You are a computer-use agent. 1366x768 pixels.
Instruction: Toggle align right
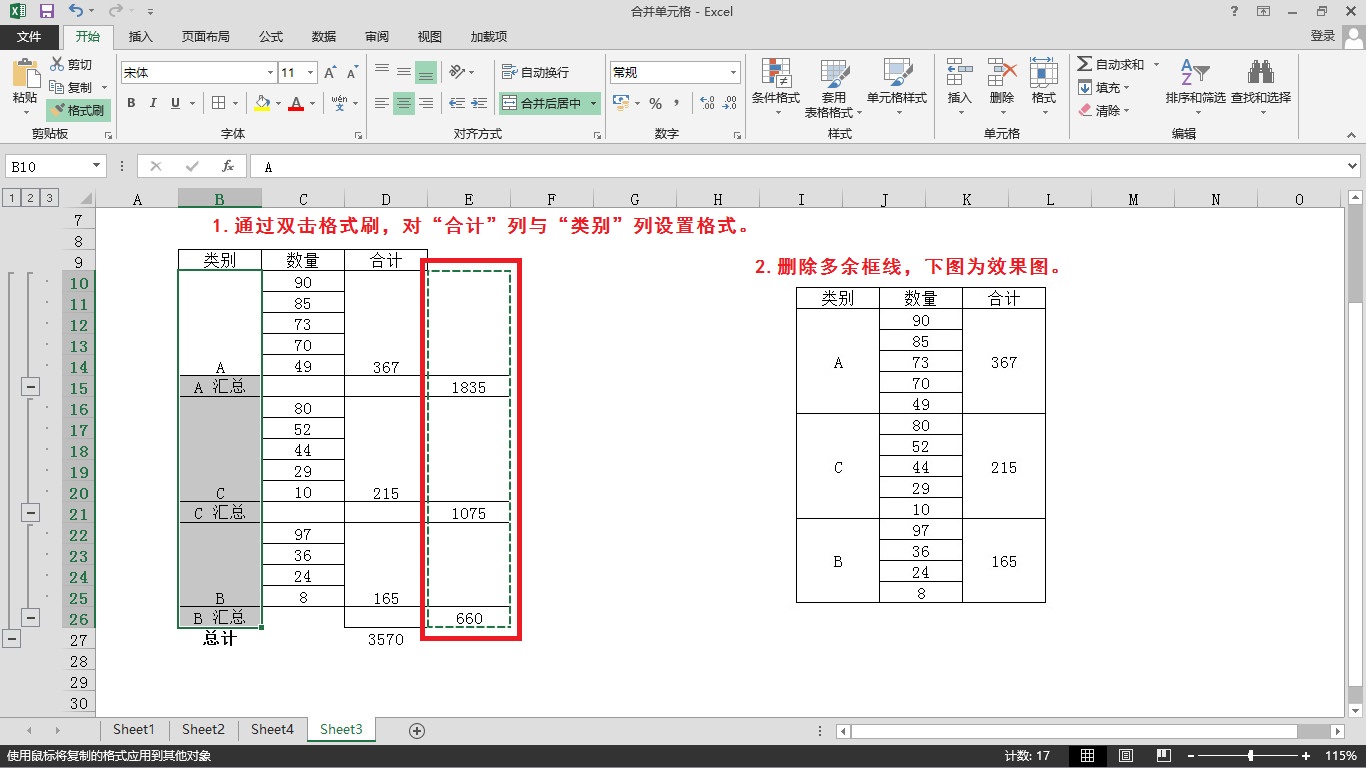pos(426,103)
